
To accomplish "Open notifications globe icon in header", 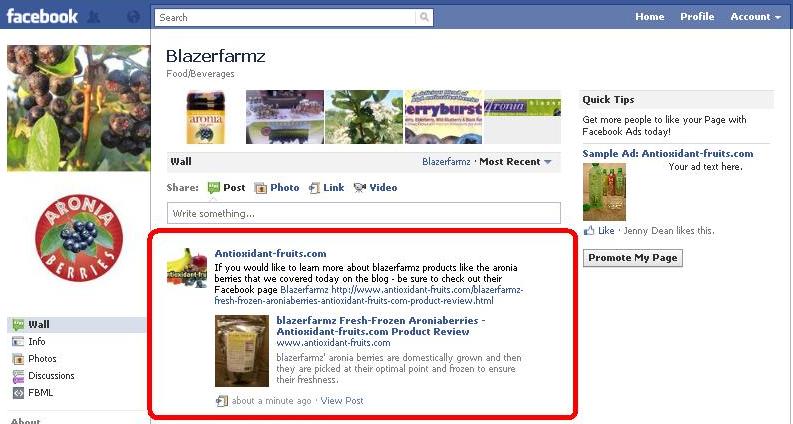I will coord(133,17).
